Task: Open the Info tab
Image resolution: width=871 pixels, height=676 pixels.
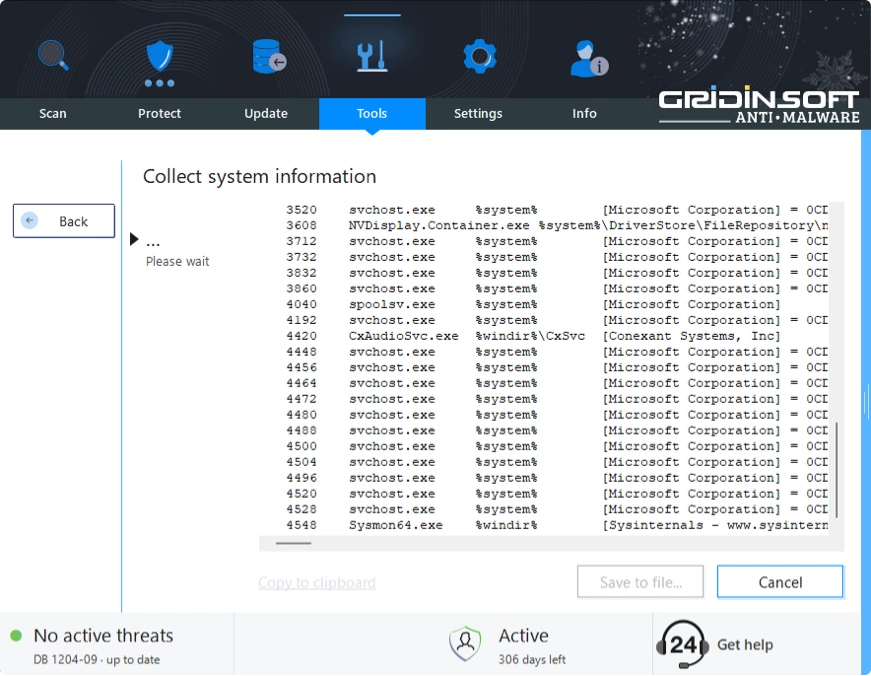Action: tap(584, 114)
